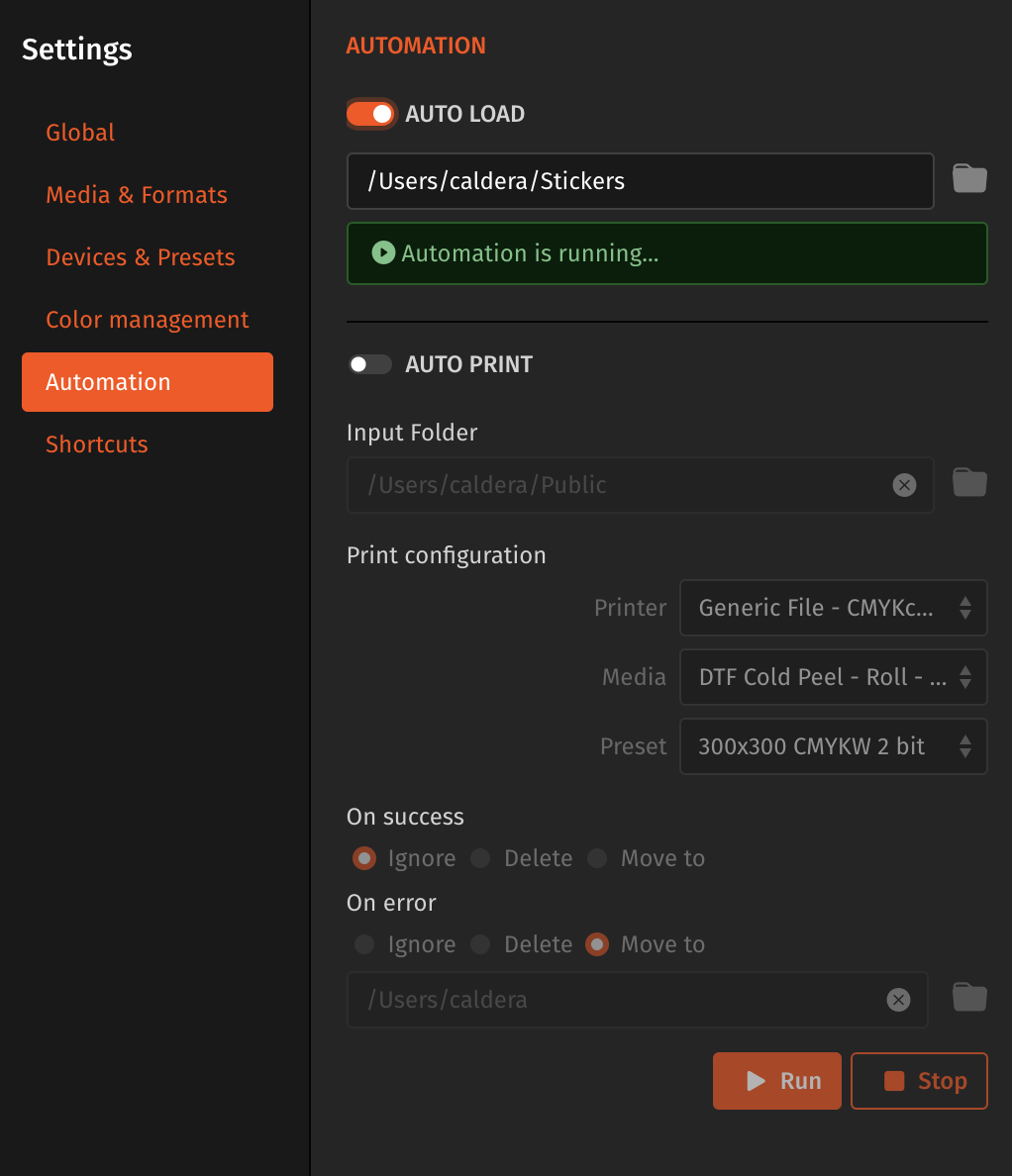The image size is (1012, 1176).
Task: Open folder browser for Auto Load path
Action: pyautogui.click(x=969, y=178)
